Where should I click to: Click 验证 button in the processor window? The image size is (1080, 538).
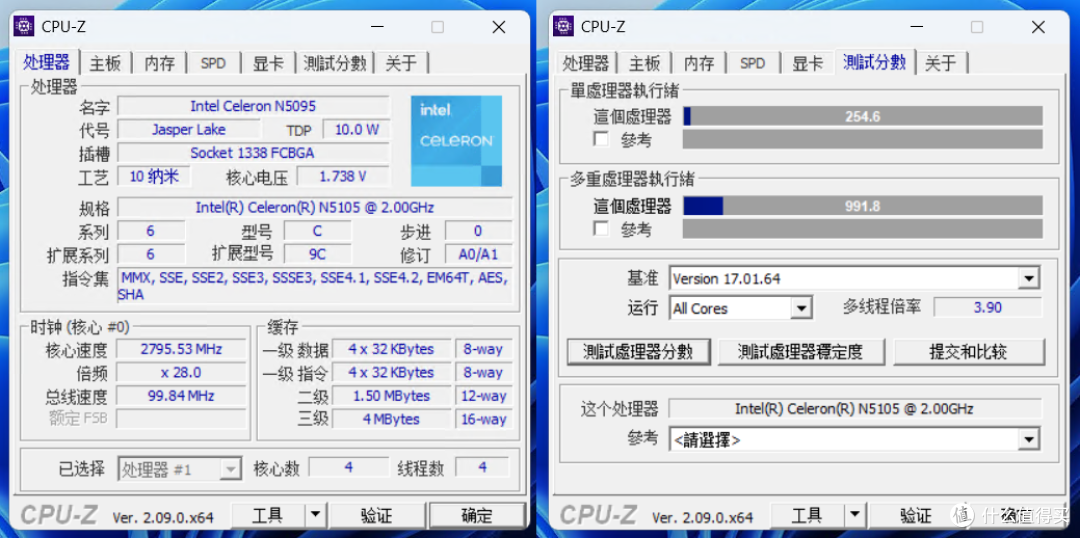pyautogui.click(x=377, y=514)
